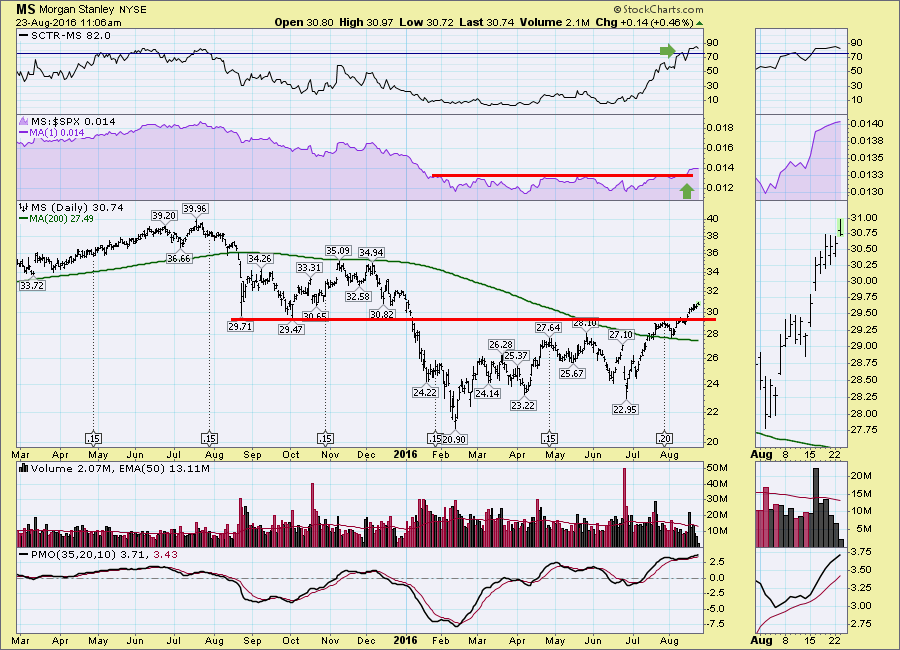Click the NYSE exchange label

(133, 10)
